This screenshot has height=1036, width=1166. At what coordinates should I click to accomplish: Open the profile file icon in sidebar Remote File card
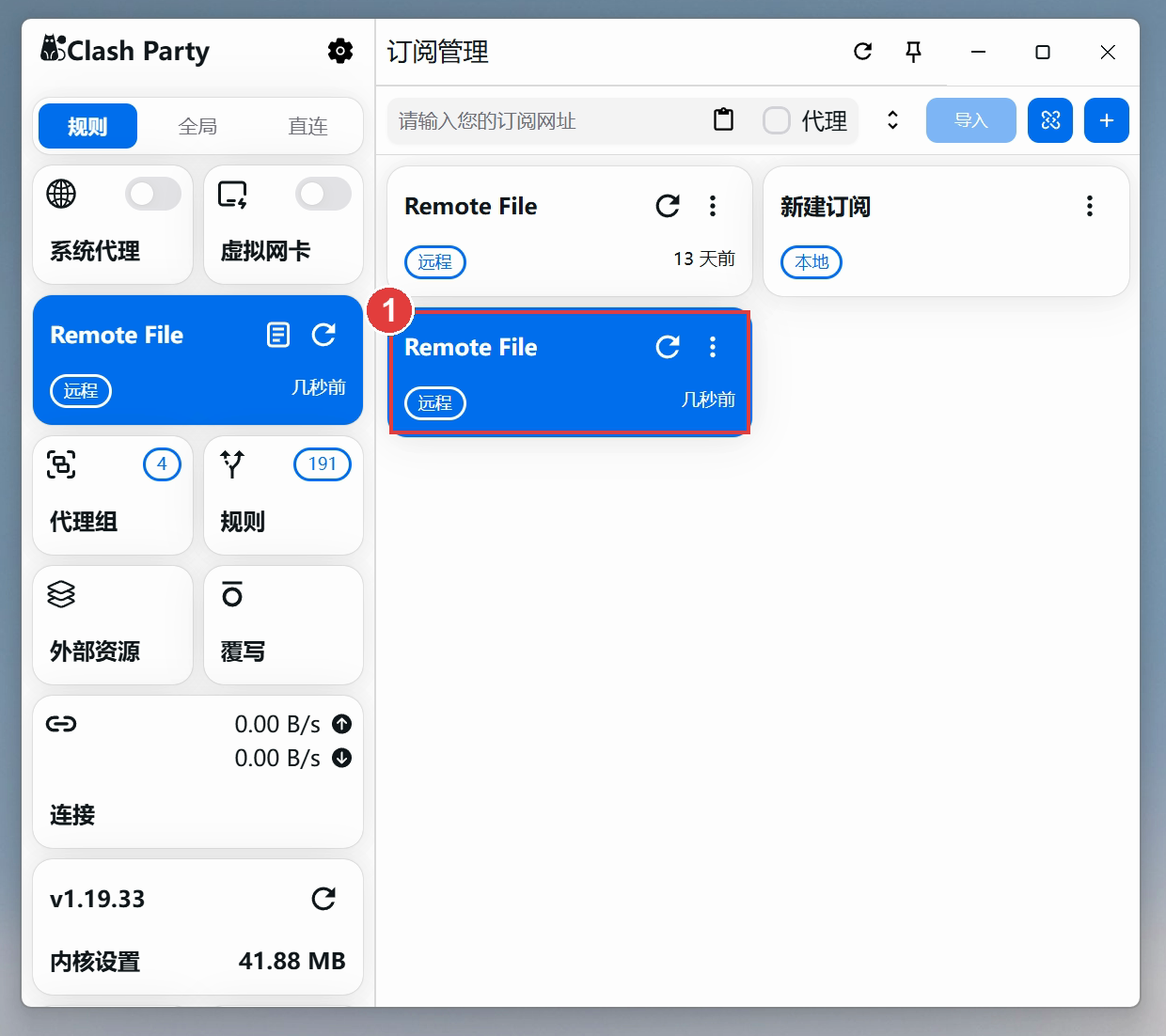tap(278, 335)
